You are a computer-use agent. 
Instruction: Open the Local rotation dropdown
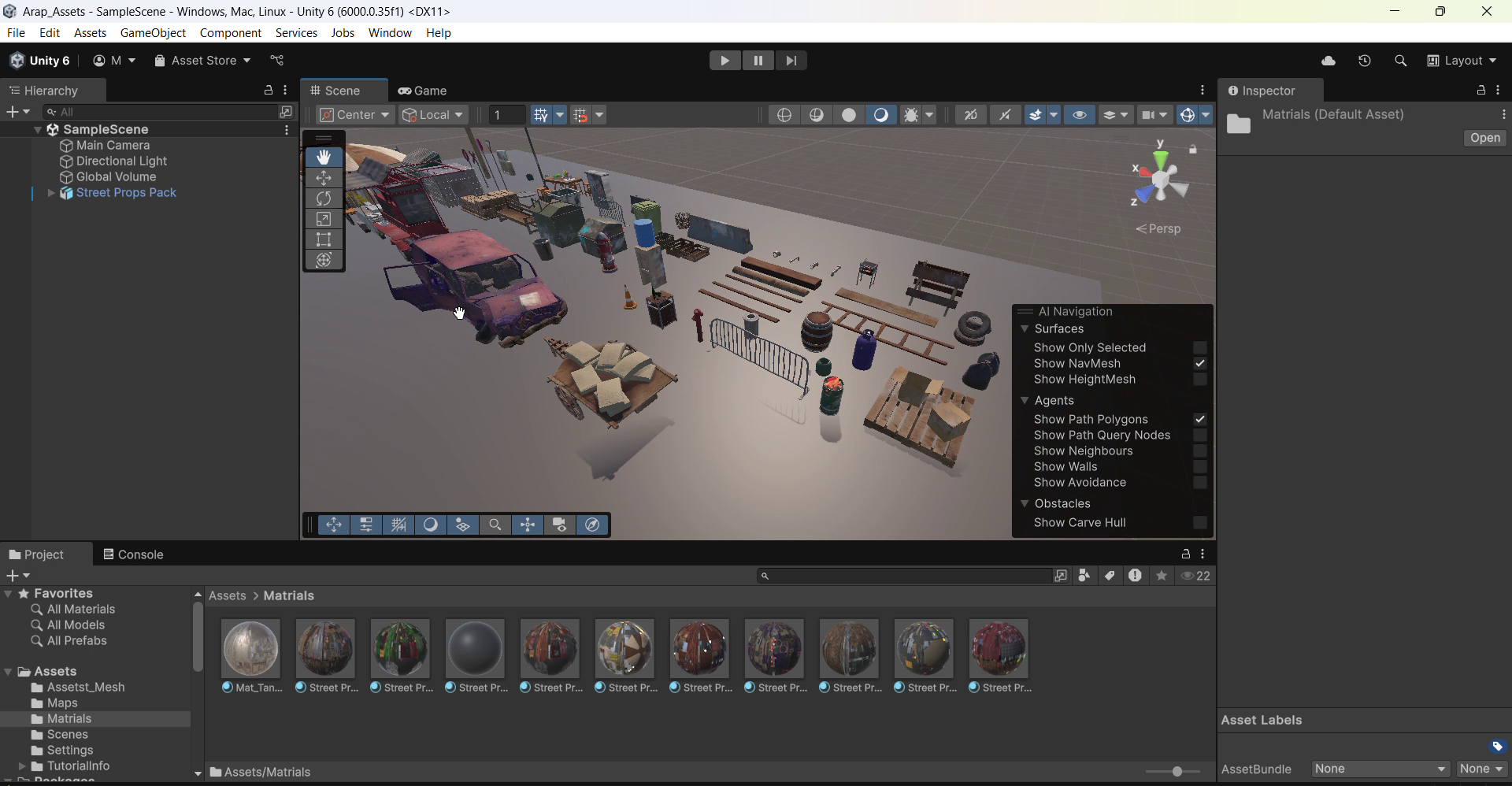[x=433, y=115]
